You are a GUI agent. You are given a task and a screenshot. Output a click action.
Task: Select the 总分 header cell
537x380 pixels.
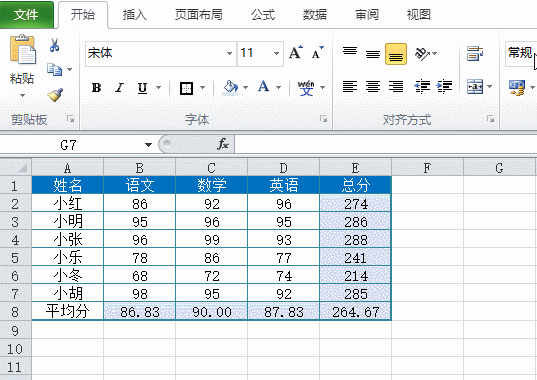(x=355, y=185)
